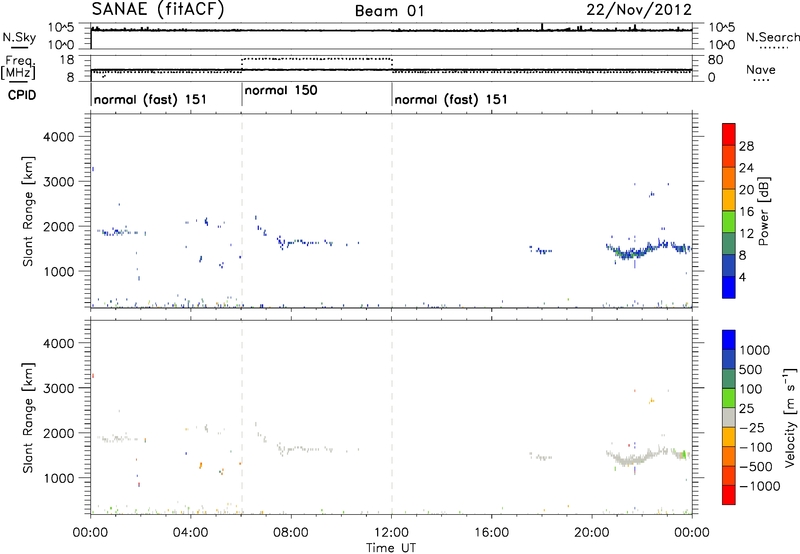Click the dashed 12:00 marker in velocity panel
The image size is (800, 554).
coord(392,418)
